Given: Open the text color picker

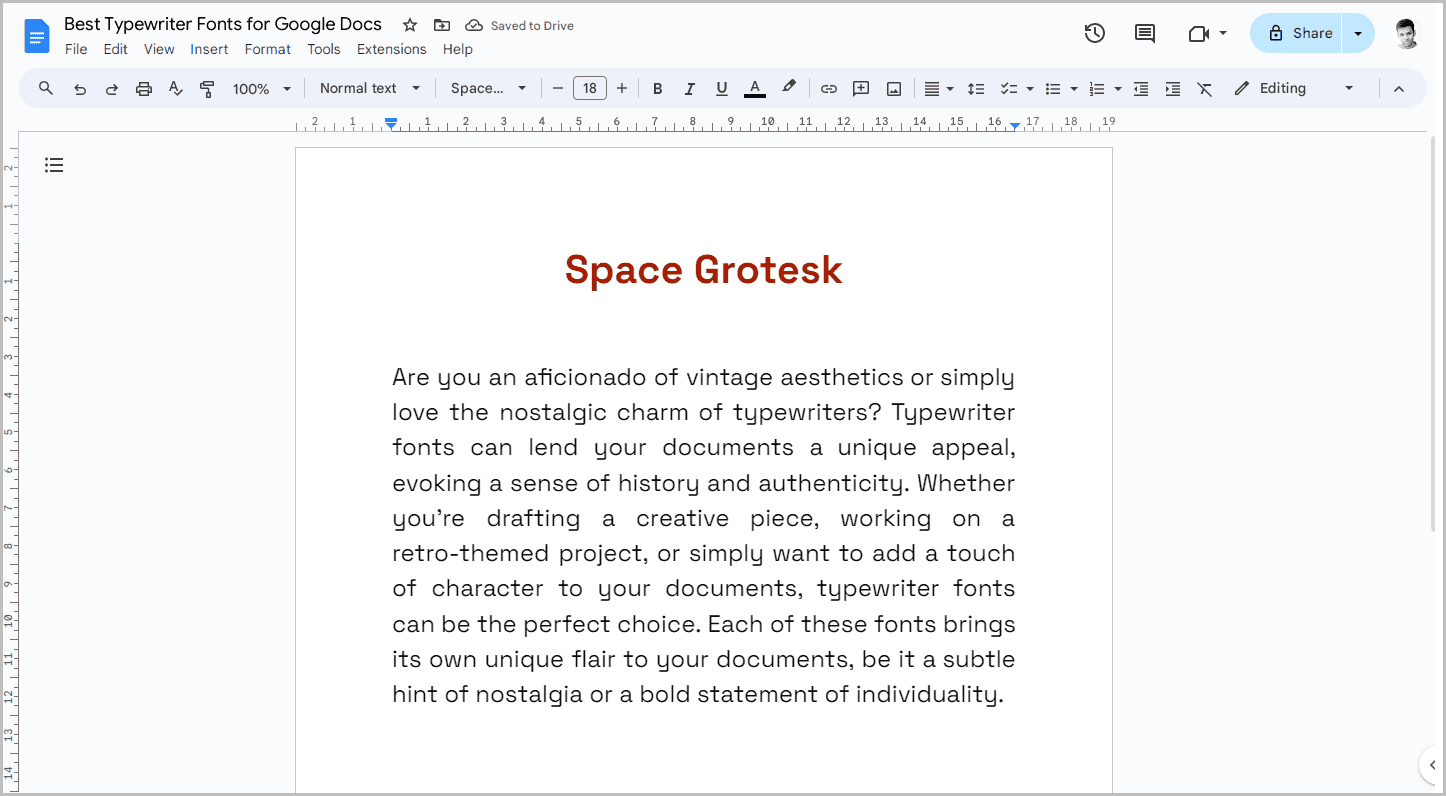Looking at the screenshot, I should click(x=755, y=88).
